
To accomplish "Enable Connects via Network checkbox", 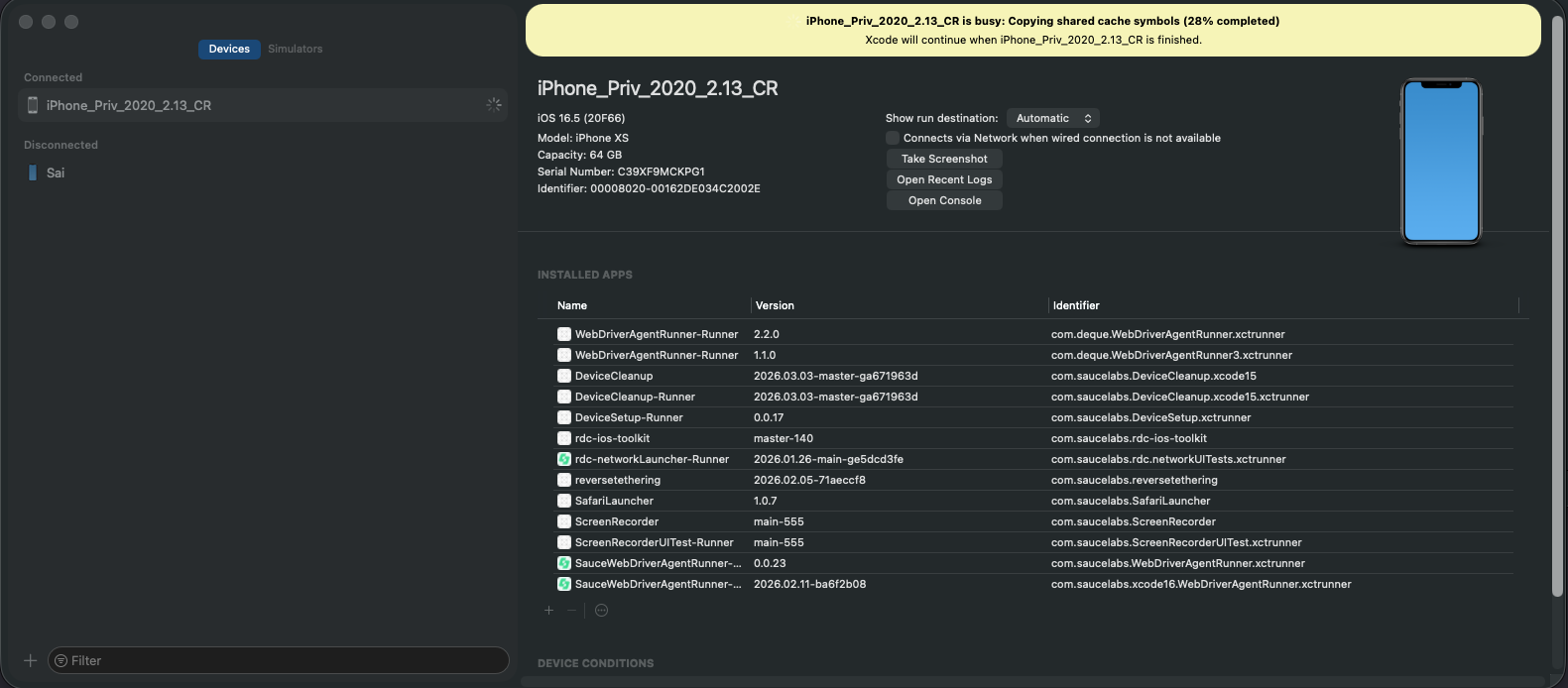I will [893, 138].
